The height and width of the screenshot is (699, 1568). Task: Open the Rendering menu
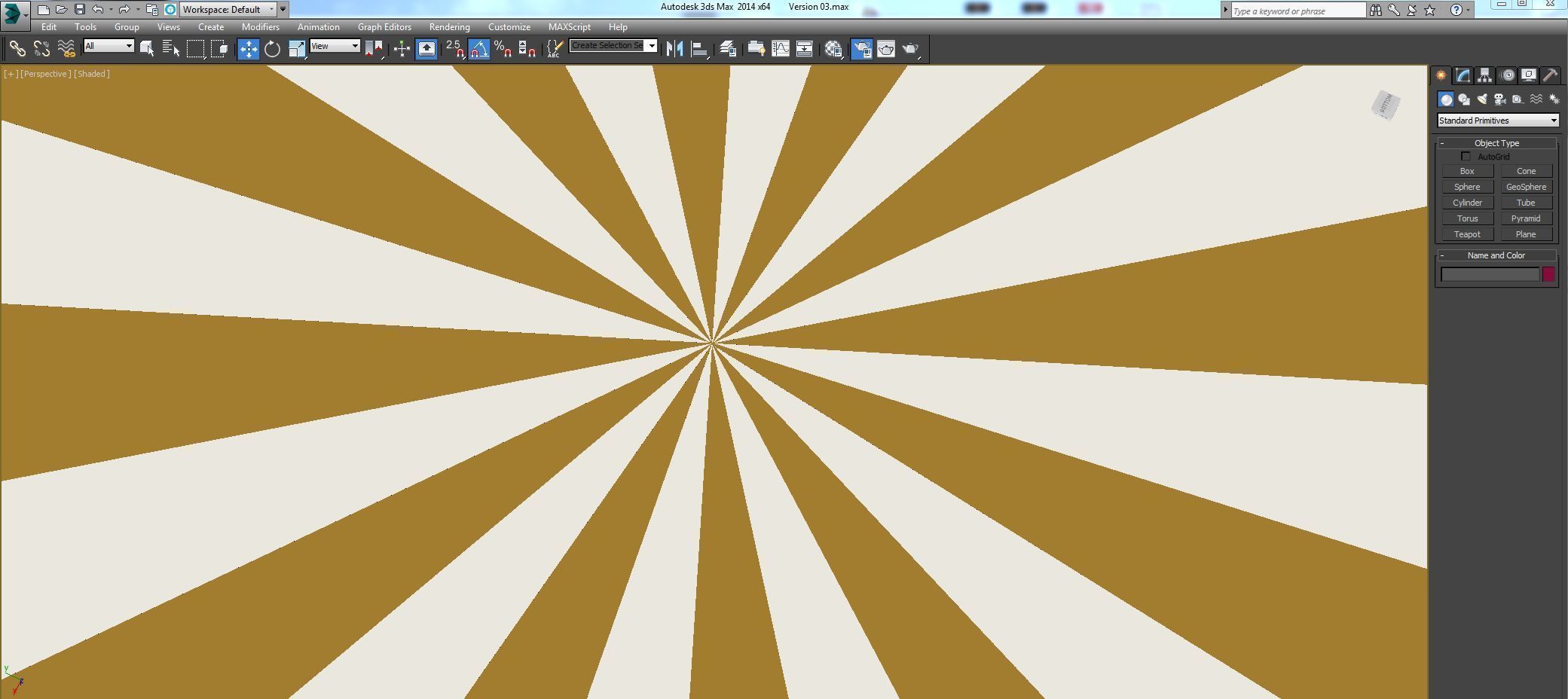(x=449, y=27)
